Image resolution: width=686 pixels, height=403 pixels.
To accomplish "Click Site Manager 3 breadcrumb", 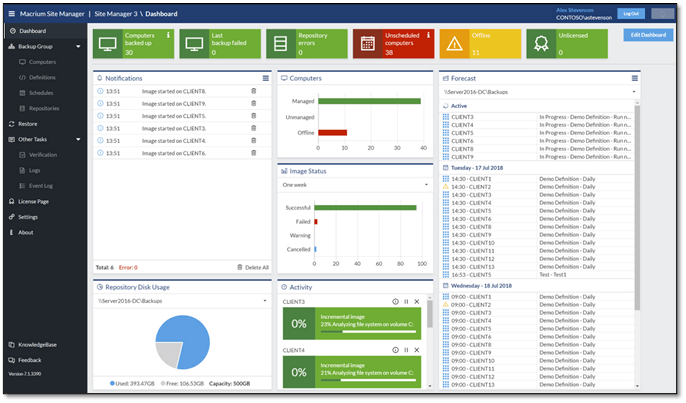I will (x=116, y=14).
